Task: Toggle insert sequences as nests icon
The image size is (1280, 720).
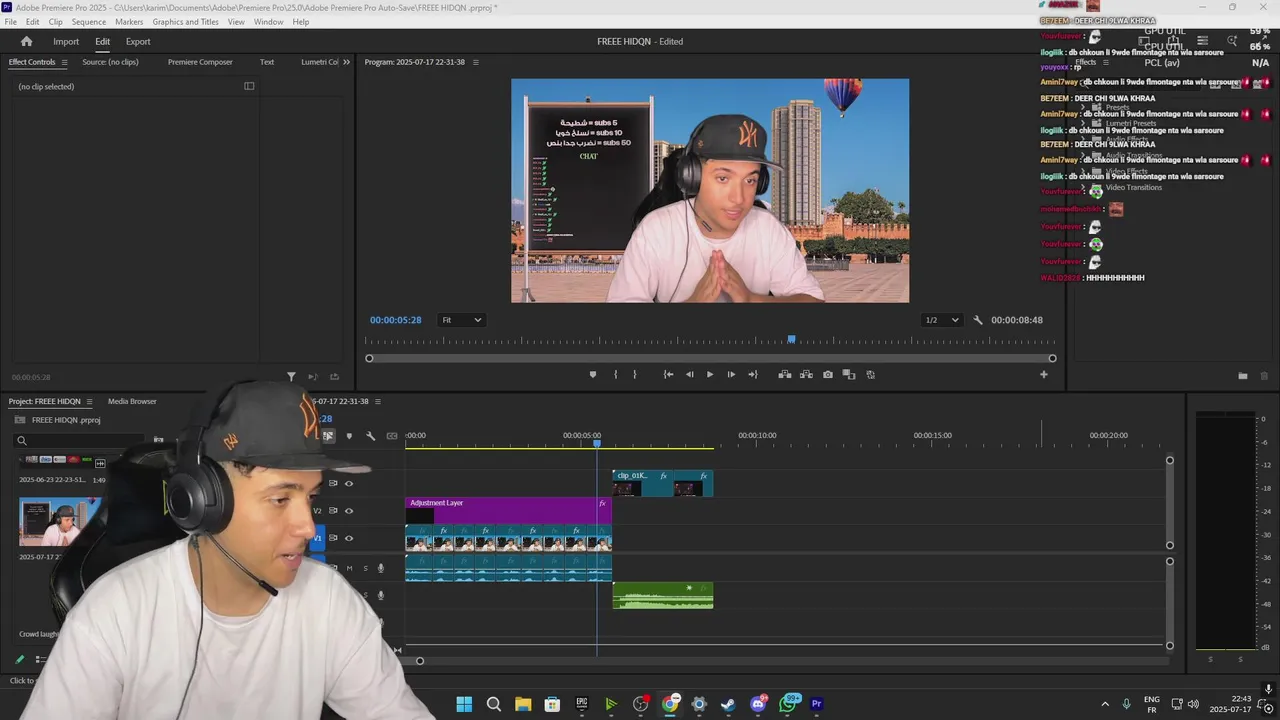Action: [328, 436]
